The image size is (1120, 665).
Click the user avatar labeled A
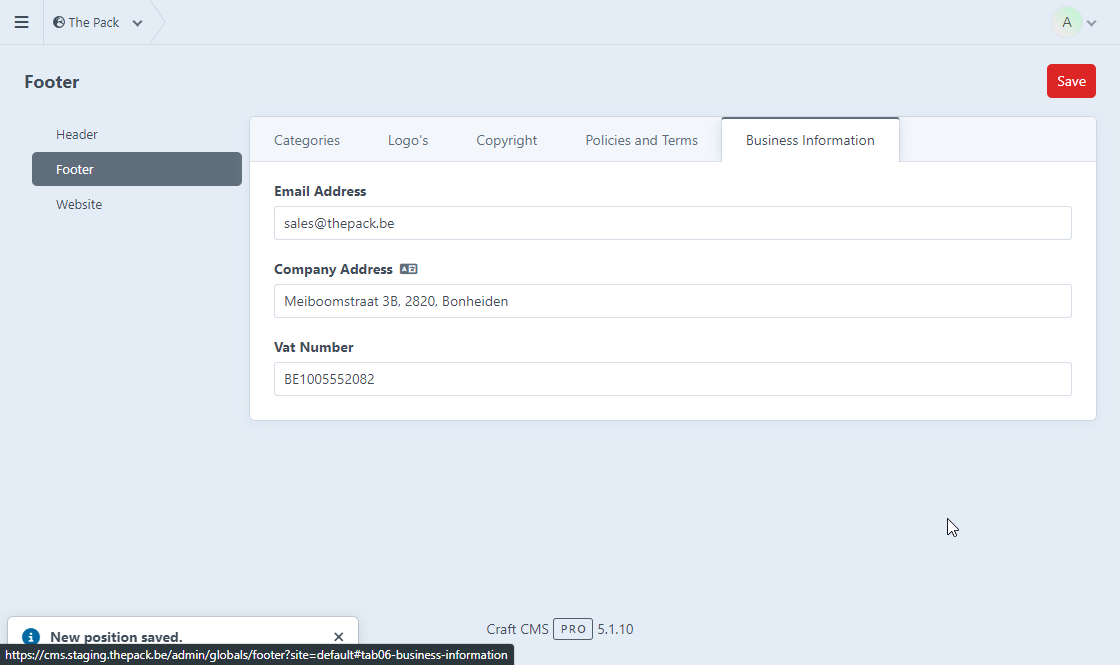[x=1067, y=22]
